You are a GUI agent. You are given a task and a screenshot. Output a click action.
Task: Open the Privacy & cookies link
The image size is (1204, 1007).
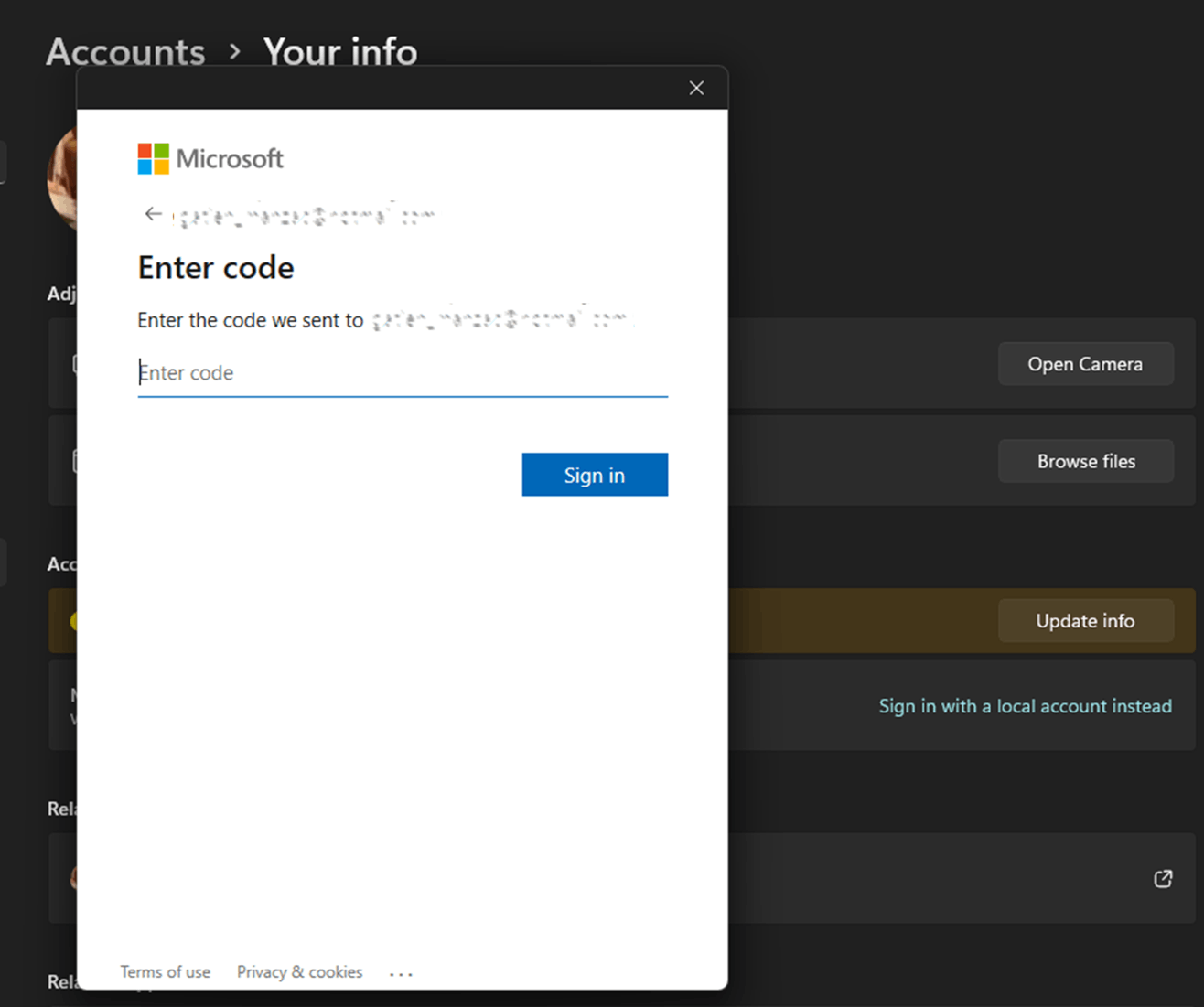click(x=299, y=972)
